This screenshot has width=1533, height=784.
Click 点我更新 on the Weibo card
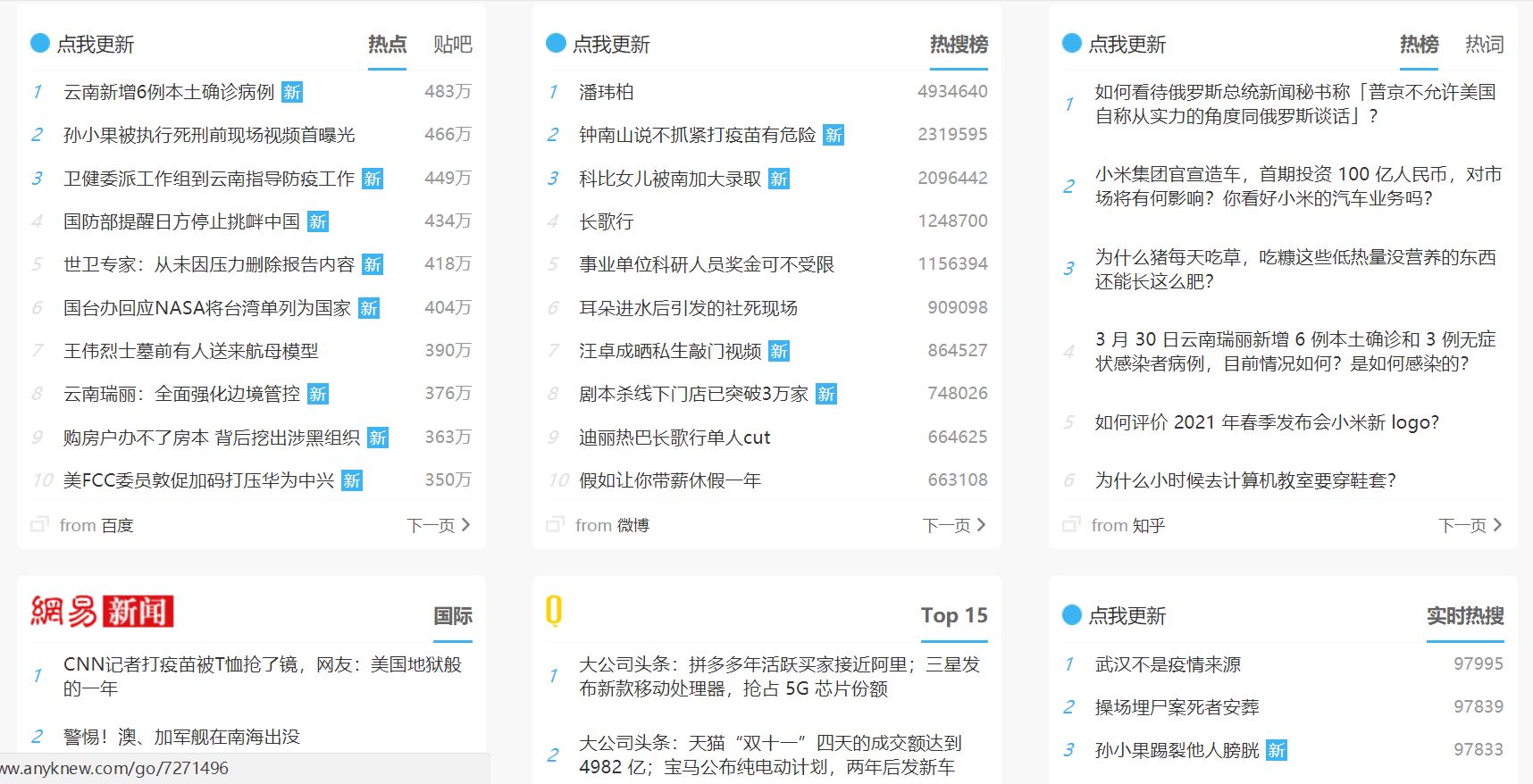tap(611, 45)
